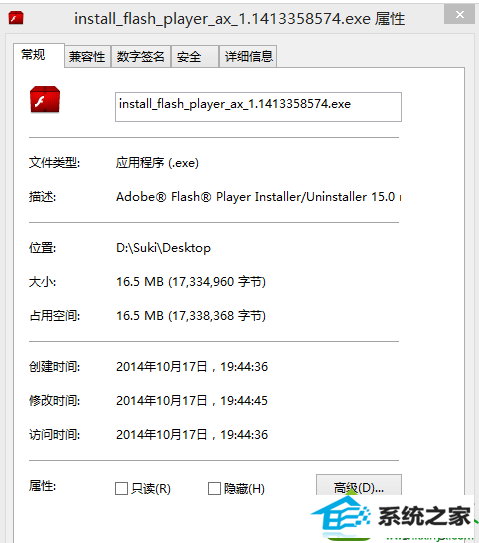Click the window title text ending in 属性

[240, 19]
